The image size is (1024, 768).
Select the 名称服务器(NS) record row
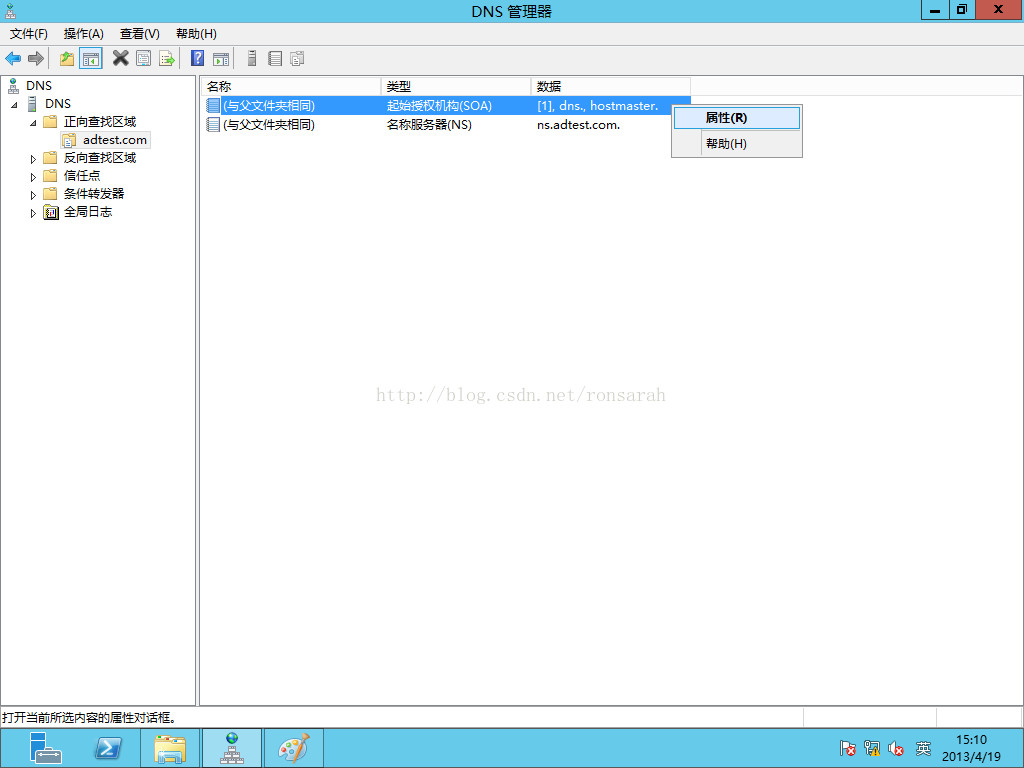click(446, 124)
